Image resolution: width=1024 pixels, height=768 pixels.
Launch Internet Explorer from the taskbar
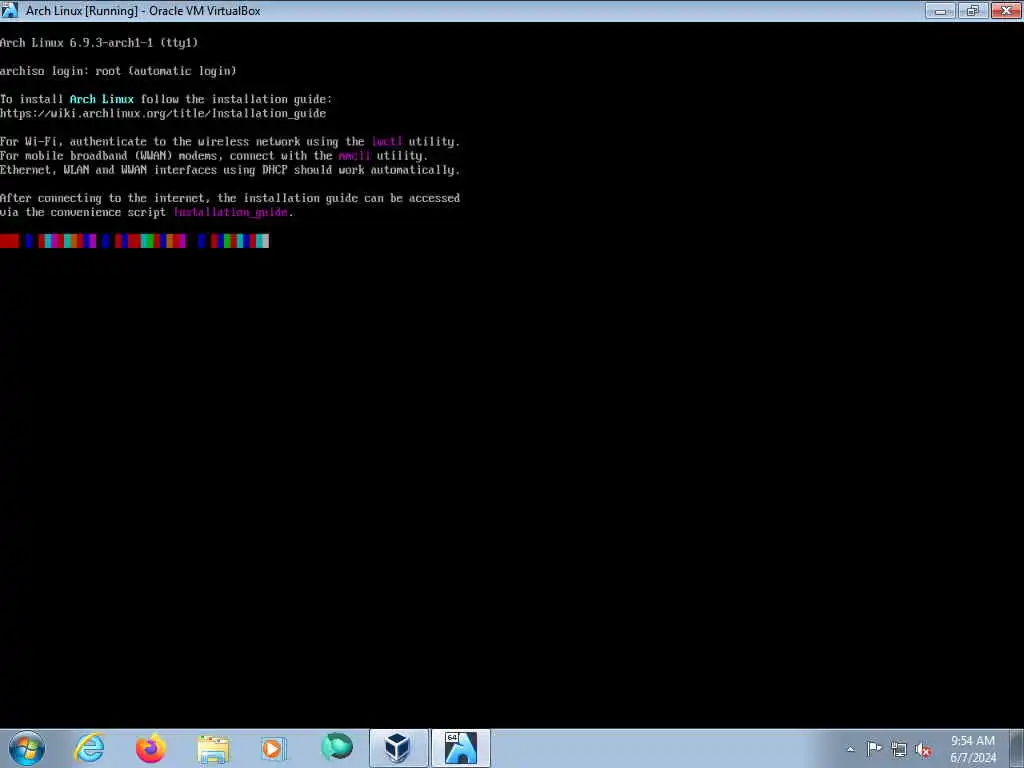89,748
